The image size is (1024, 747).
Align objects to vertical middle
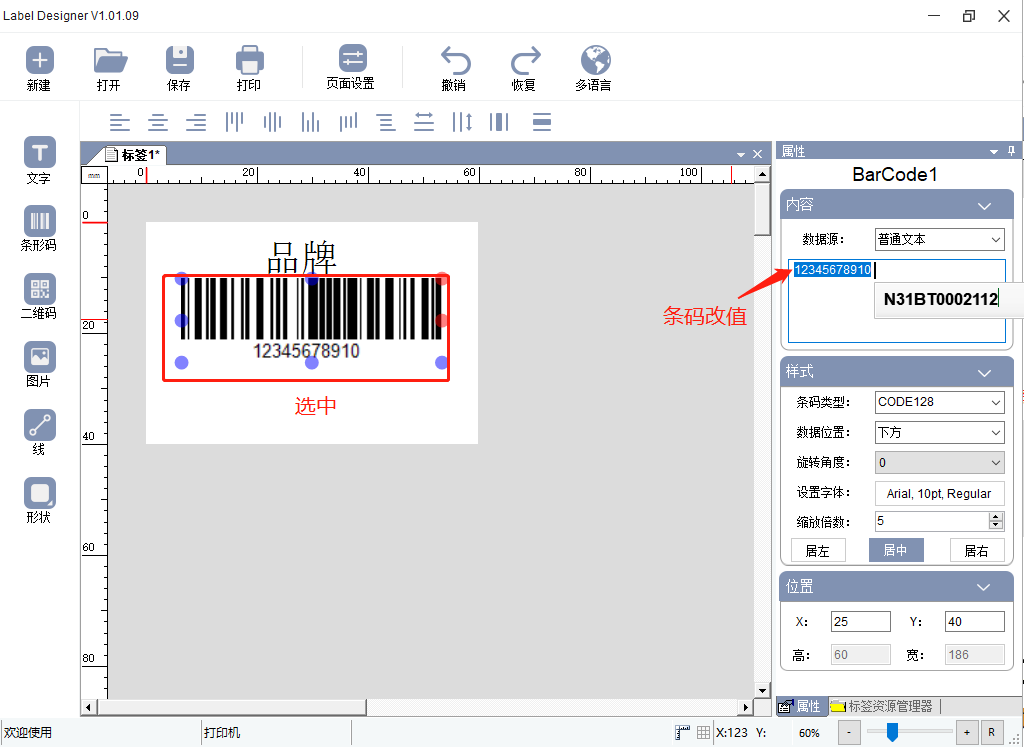(272, 122)
